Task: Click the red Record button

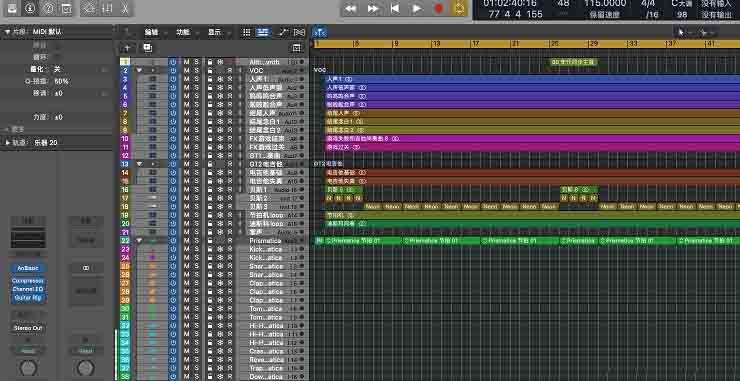Action: 438,8
